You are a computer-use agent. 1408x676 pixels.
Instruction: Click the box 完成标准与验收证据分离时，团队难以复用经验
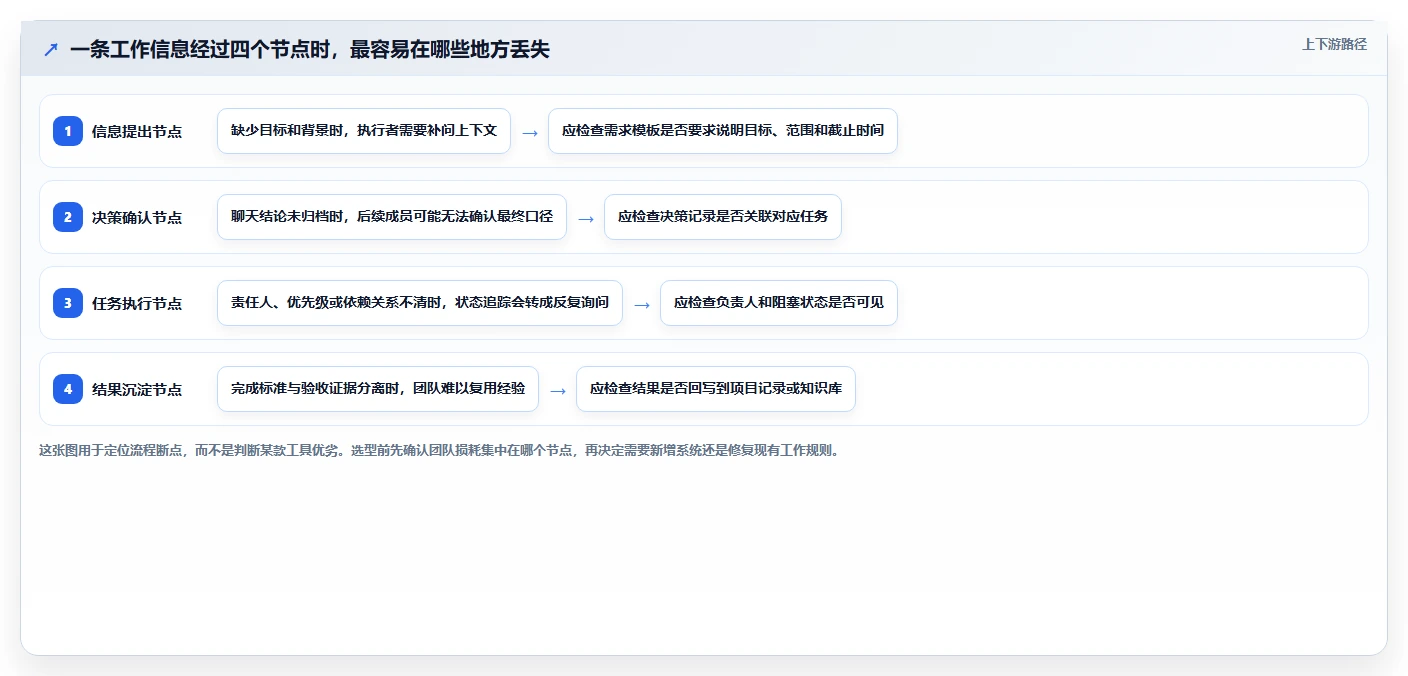click(378, 389)
